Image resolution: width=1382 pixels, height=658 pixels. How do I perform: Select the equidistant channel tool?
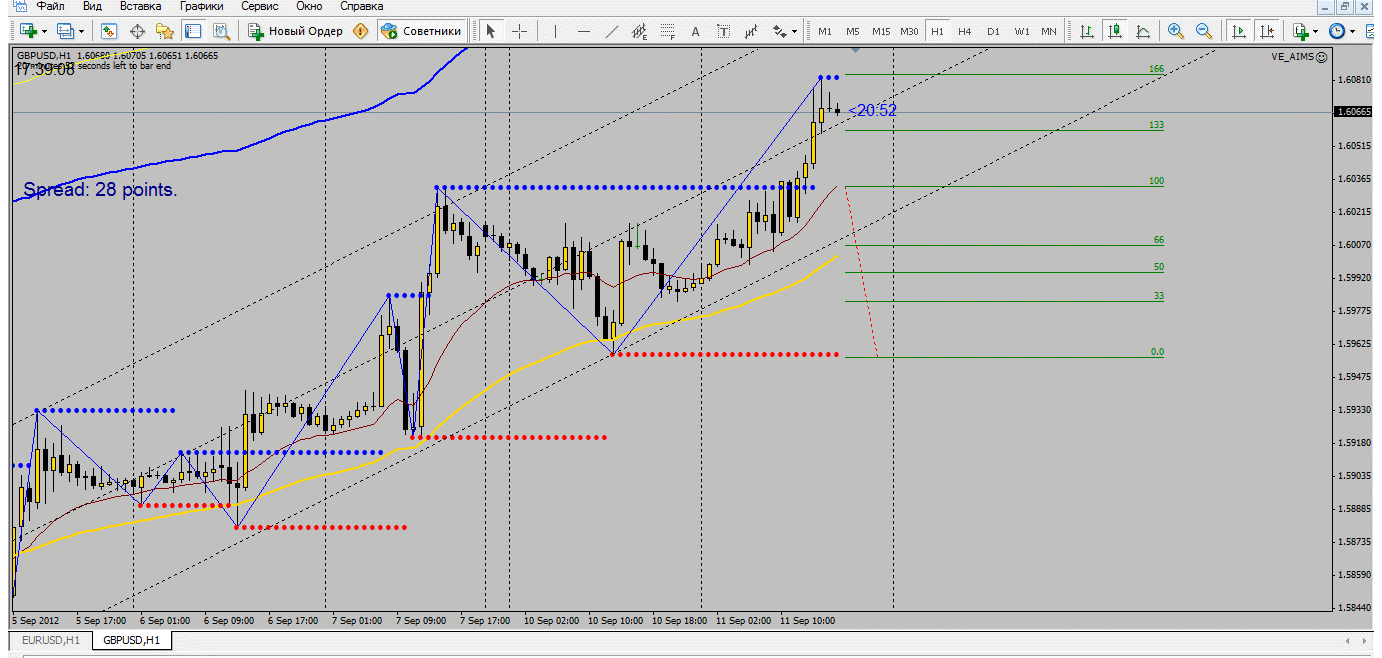pyautogui.click(x=640, y=31)
